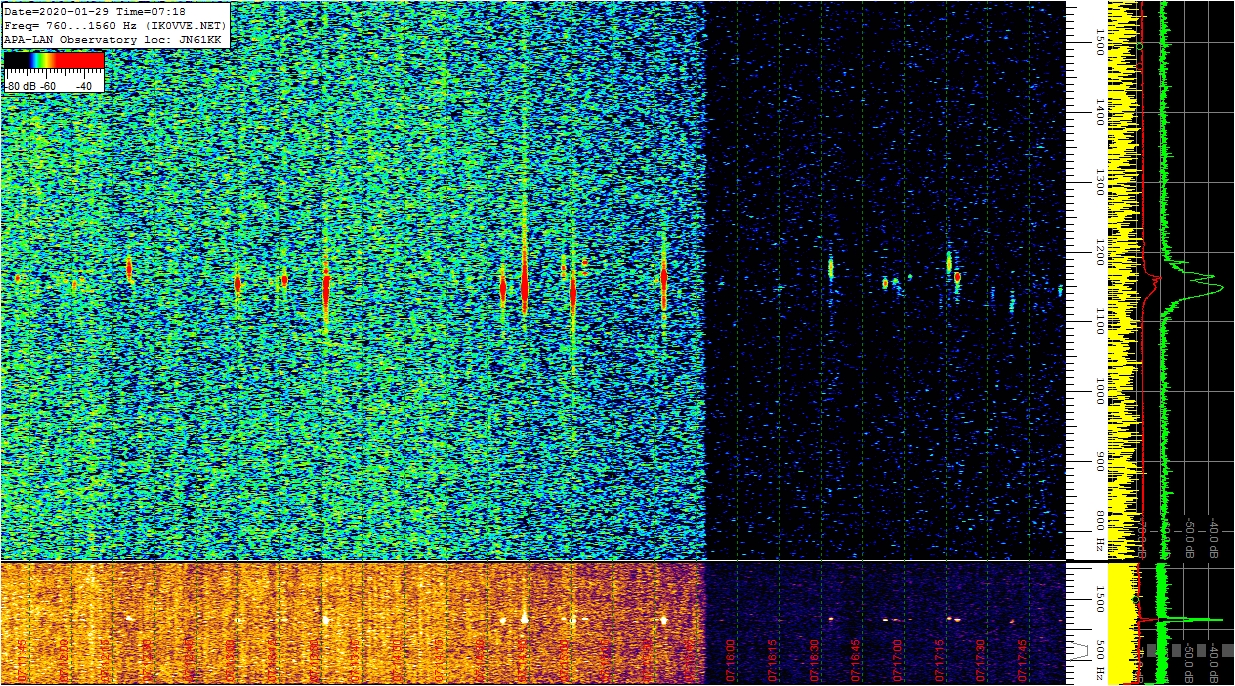The height and width of the screenshot is (686, 1235).
Task: Click the 07:17:15 time marker
Action: point(939,660)
